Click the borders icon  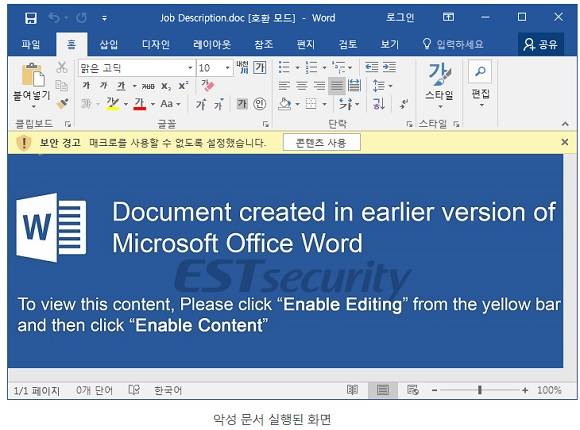tap(311, 104)
